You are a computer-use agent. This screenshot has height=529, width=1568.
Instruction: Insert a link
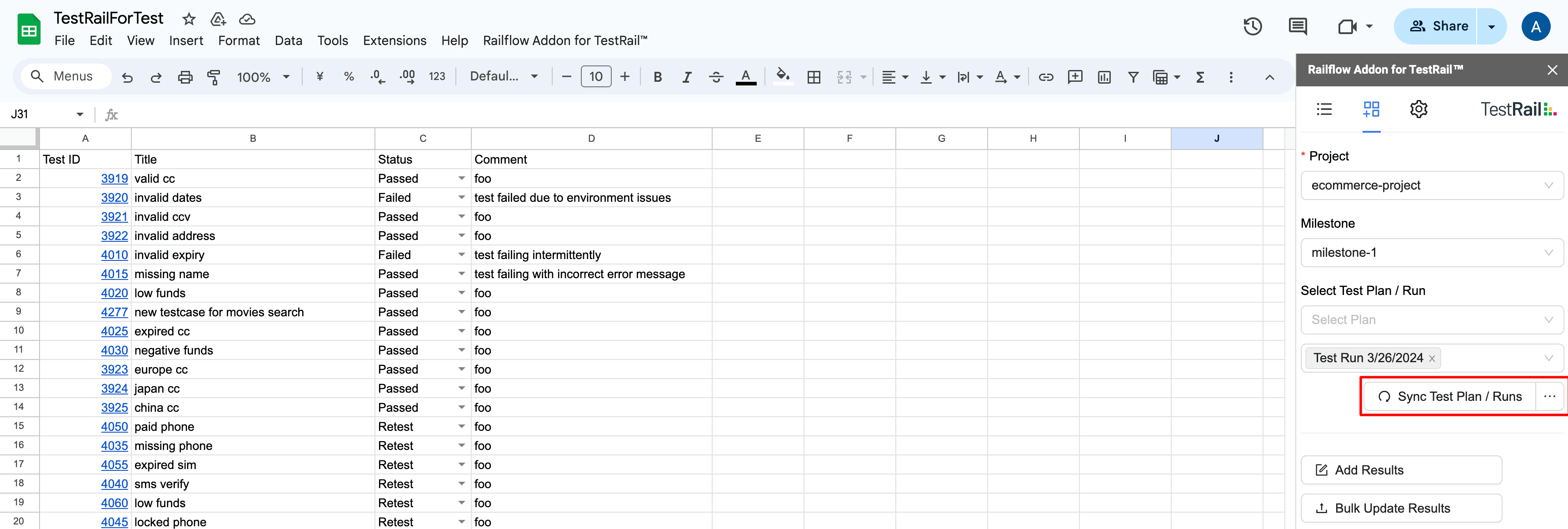tap(1046, 77)
